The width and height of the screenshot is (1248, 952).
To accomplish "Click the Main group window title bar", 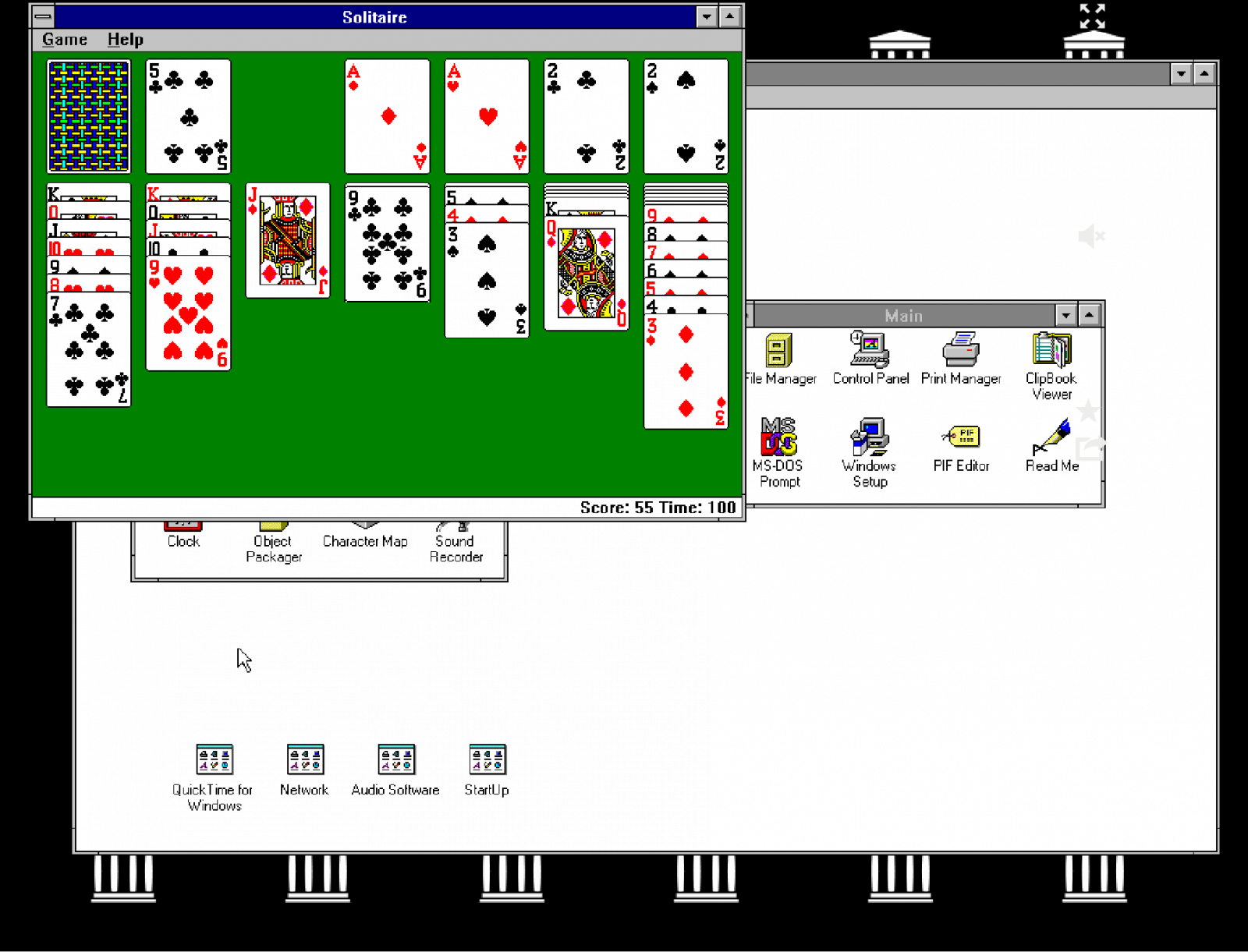I will click(903, 316).
